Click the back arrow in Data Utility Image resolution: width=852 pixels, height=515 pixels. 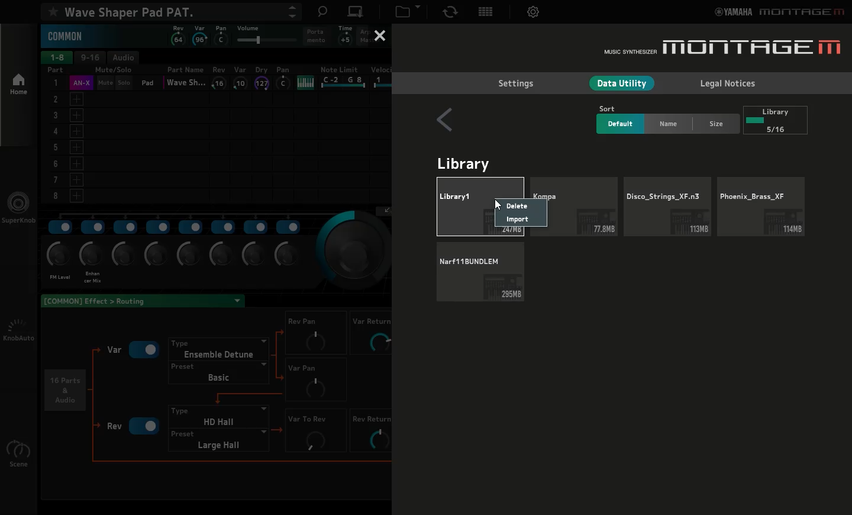445,121
